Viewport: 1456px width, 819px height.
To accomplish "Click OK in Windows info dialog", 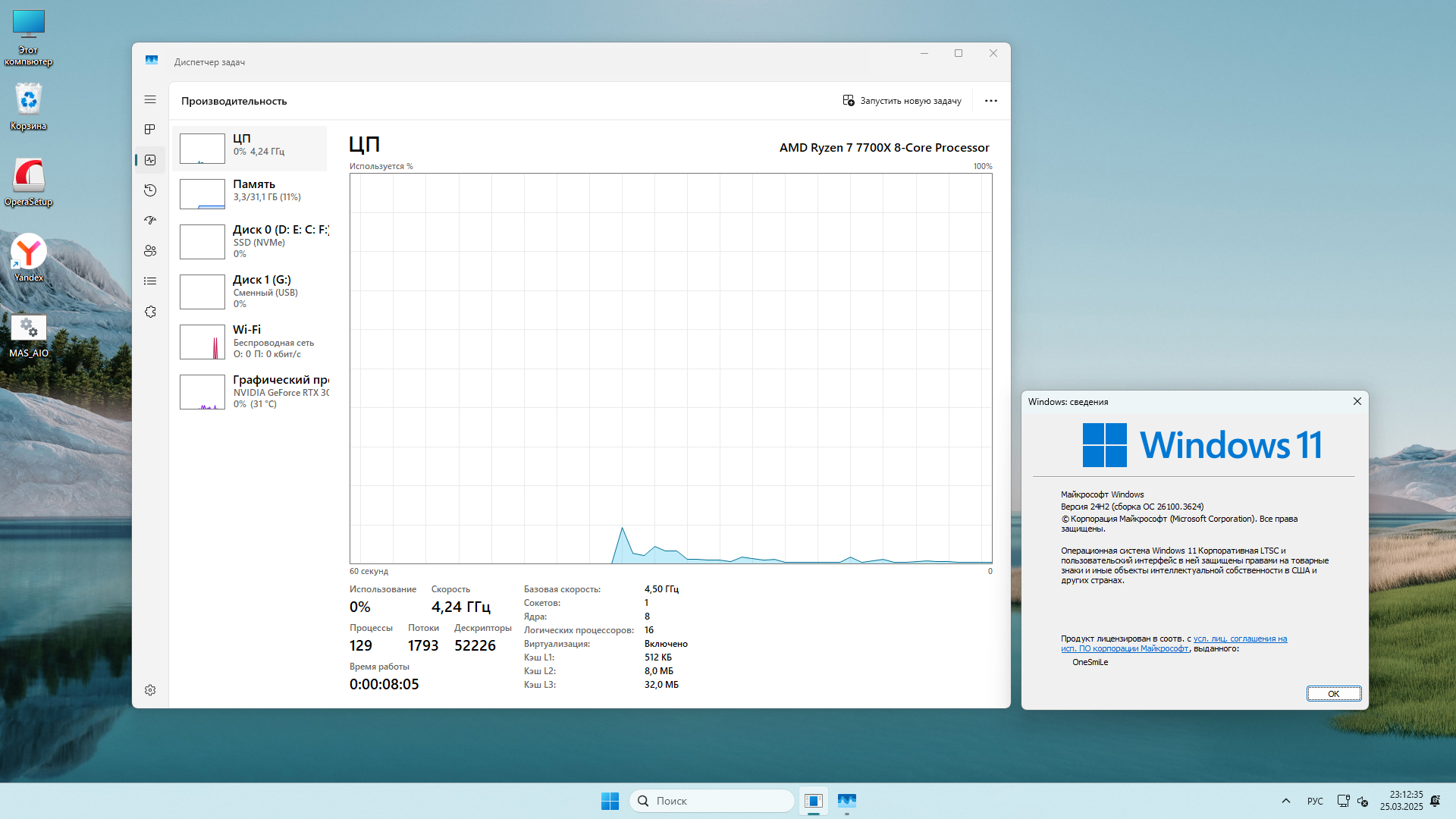I will (x=1333, y=693).
